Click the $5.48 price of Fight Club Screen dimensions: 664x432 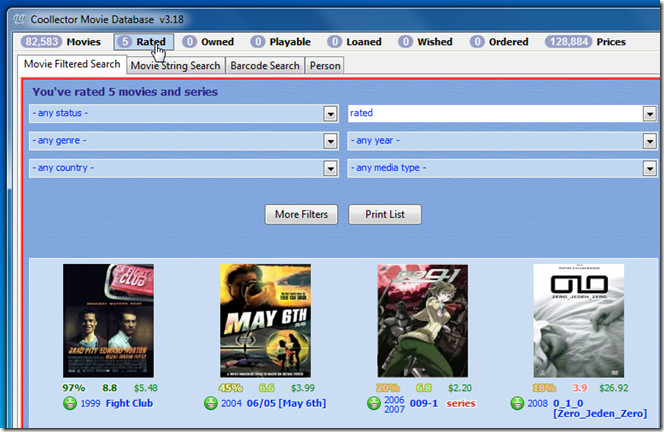(x=146, y=388)
